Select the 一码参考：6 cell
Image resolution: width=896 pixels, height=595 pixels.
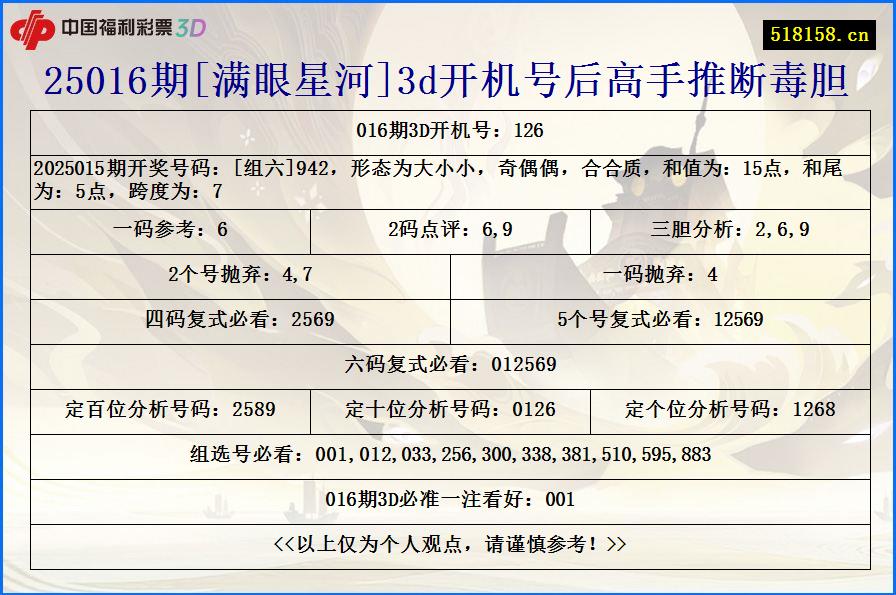(172, 228)
